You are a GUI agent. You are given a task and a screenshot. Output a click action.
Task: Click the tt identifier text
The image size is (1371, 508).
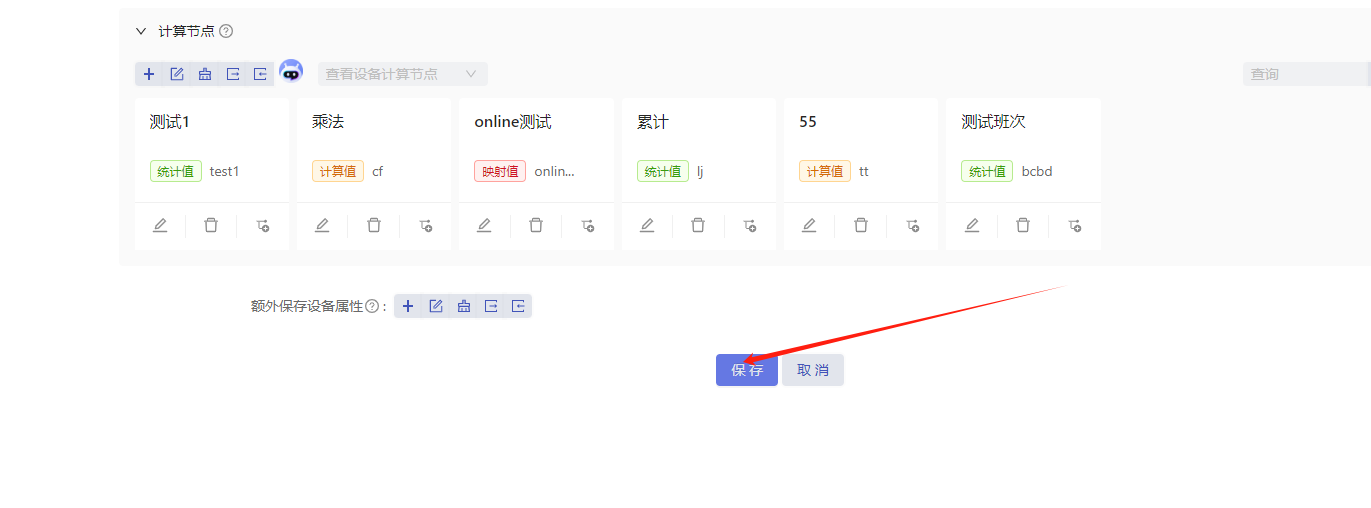pos(864,171)
